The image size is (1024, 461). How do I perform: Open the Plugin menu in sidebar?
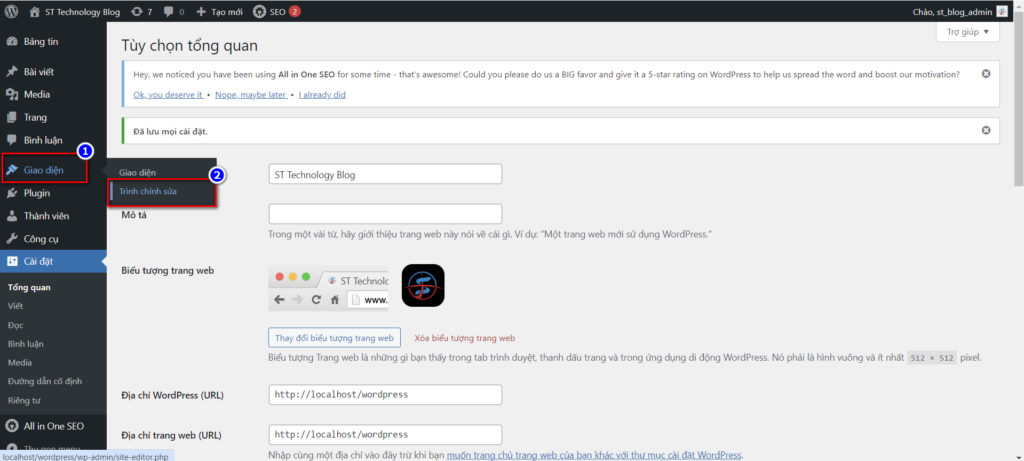(x=37, y=193)
